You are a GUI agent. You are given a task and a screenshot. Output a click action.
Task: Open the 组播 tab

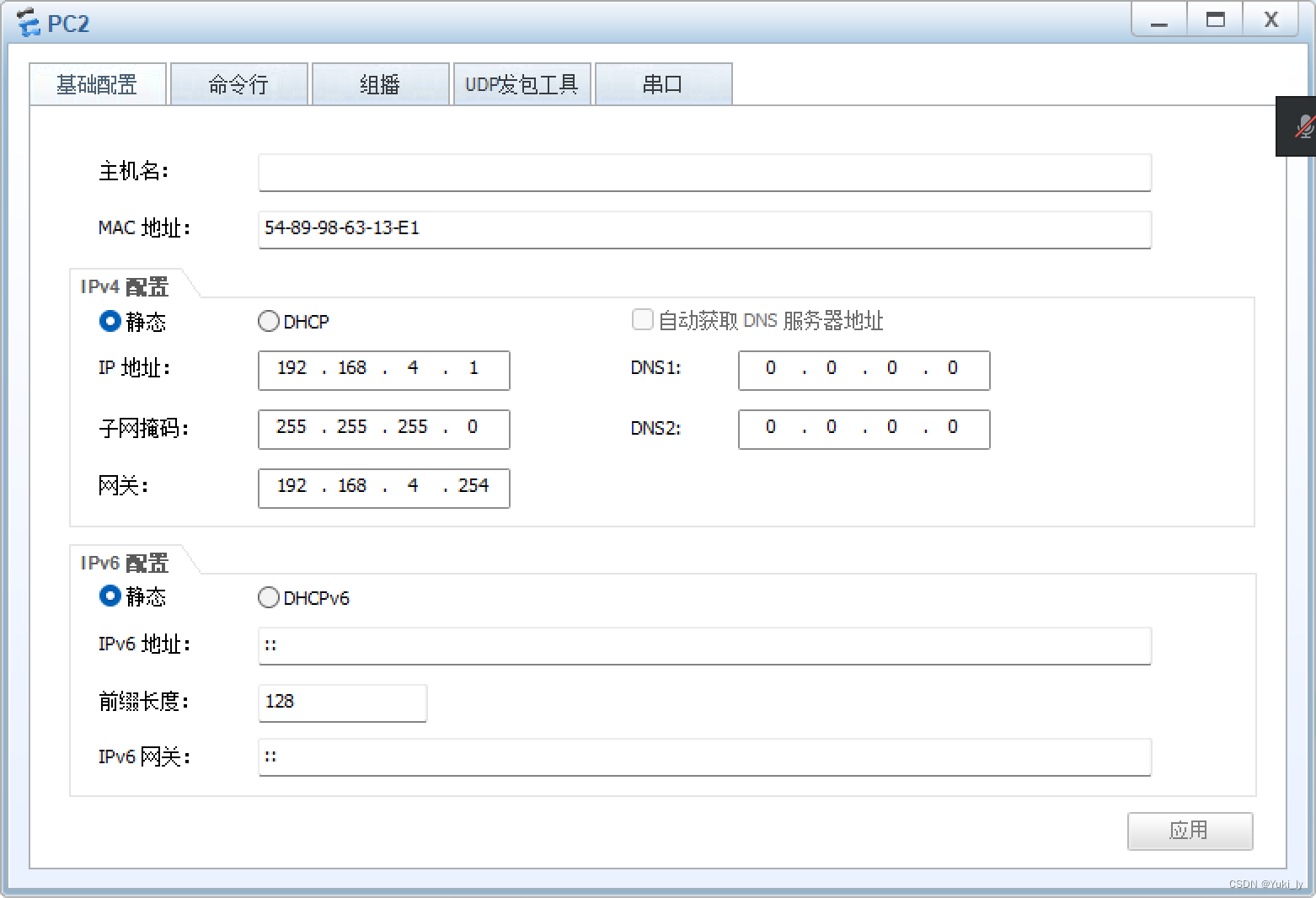(x=381, y=83)
